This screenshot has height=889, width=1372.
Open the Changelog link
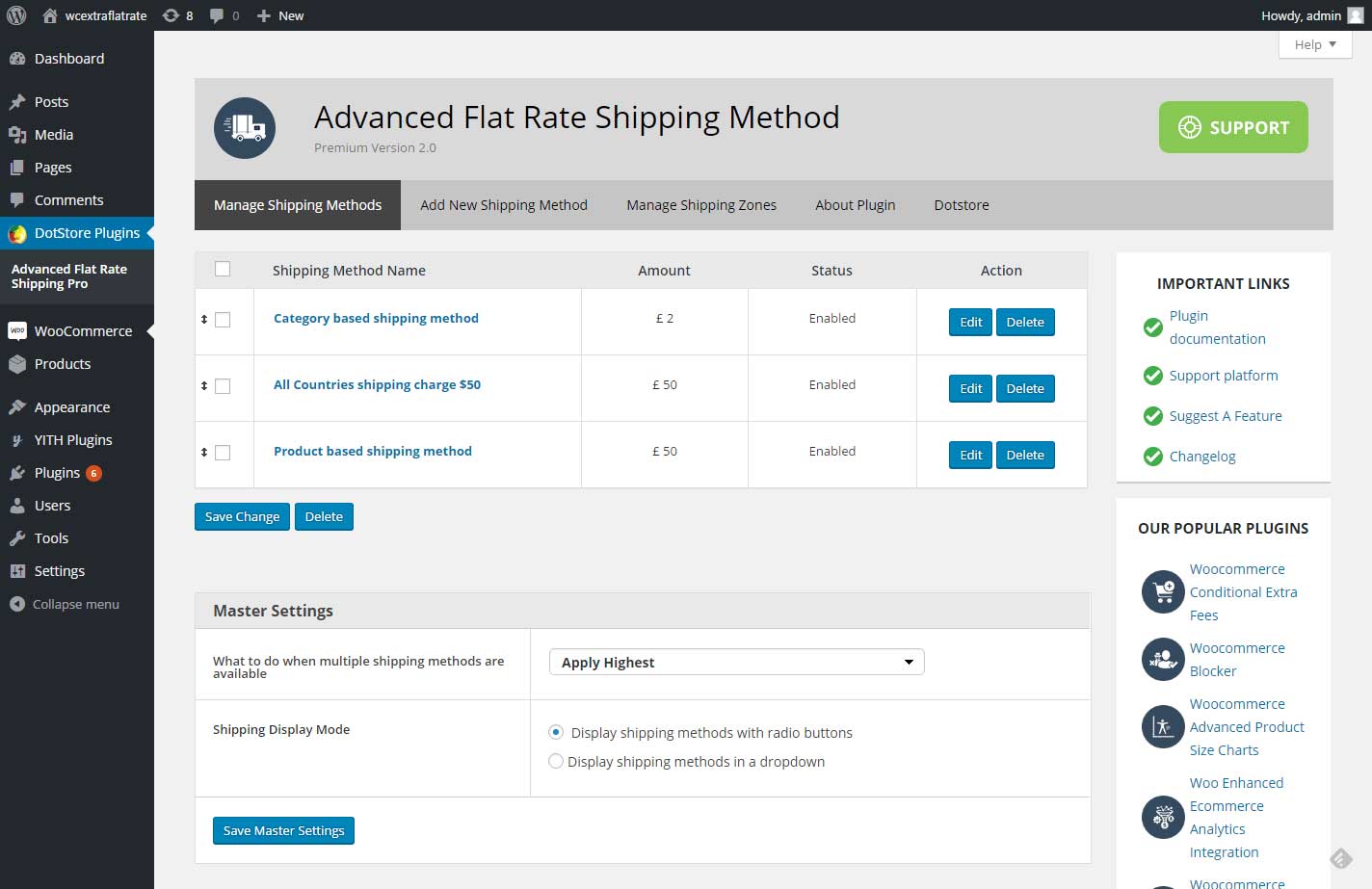pyautogui.click(x=1202, y=457)
